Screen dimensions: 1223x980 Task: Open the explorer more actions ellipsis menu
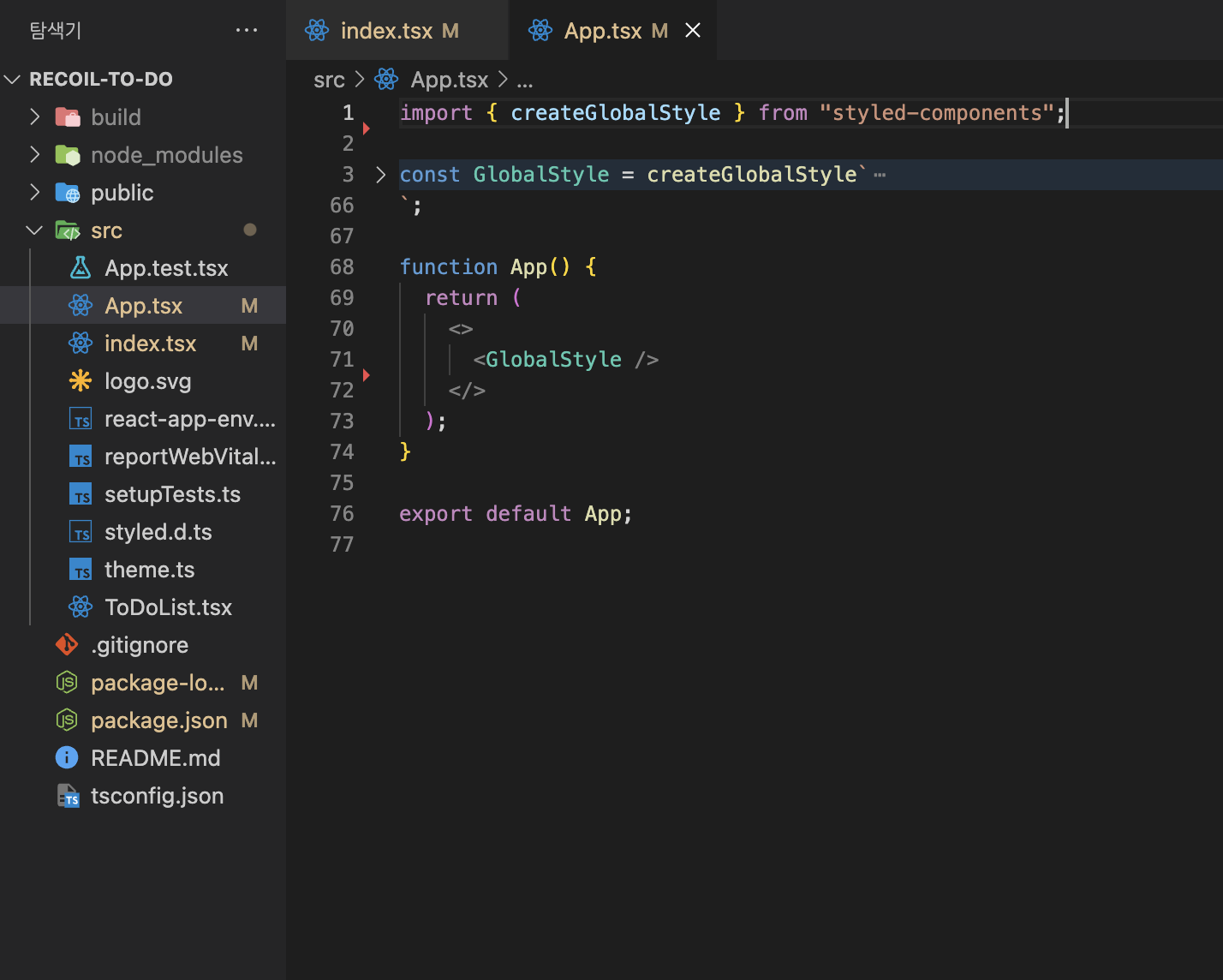click(x=247, y=30)
